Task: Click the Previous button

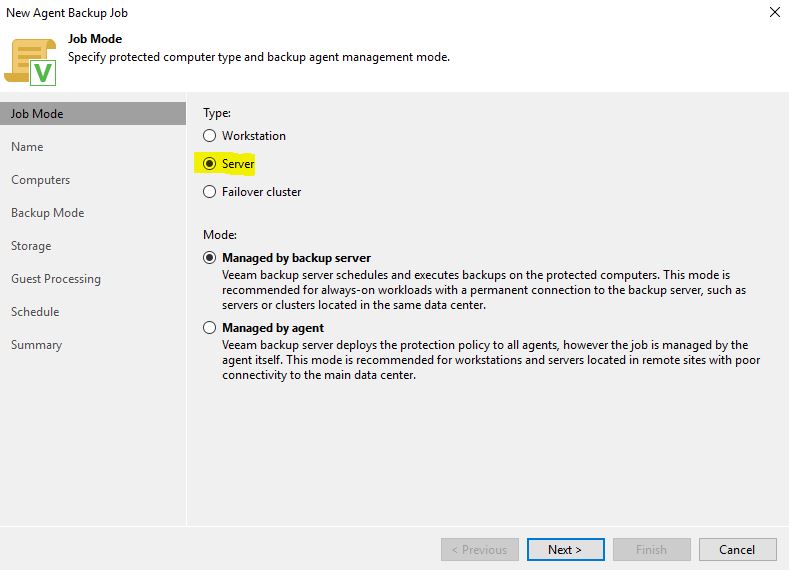Action: [x=480, y=549]
